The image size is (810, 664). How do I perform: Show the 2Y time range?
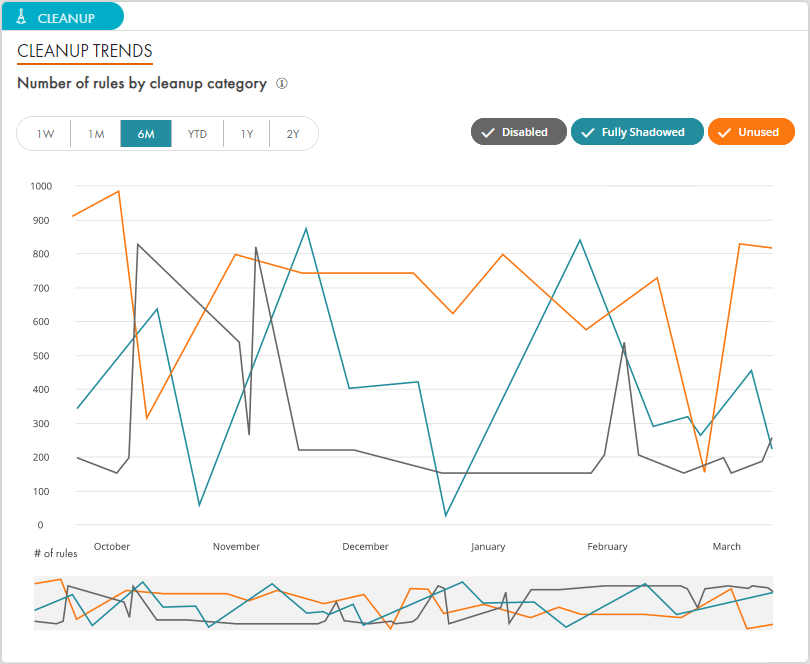(293, 134)
